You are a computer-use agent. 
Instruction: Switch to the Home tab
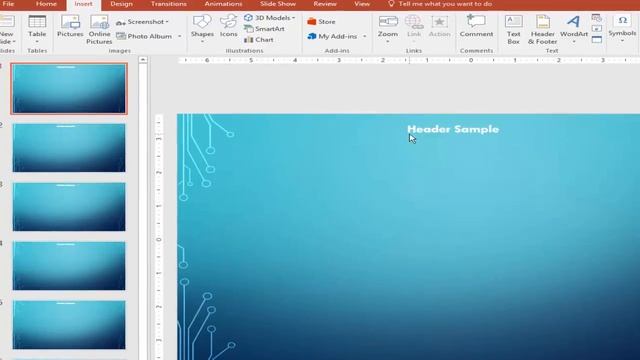tap(46, 4)
